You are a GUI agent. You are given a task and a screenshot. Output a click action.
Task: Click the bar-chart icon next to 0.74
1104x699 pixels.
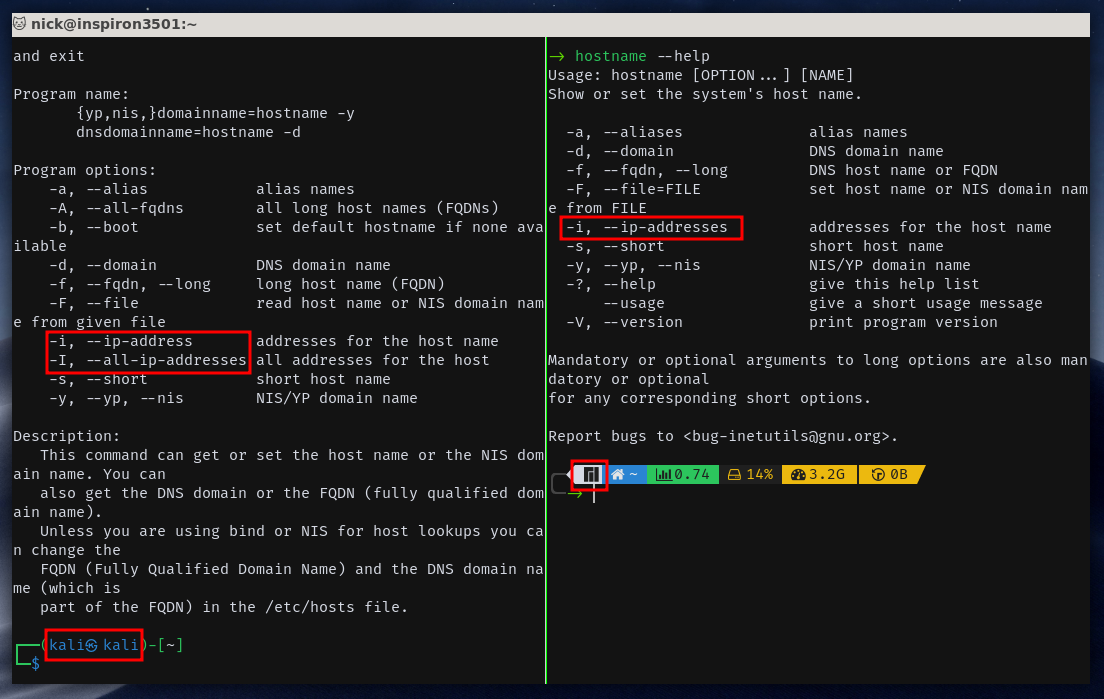663,473
